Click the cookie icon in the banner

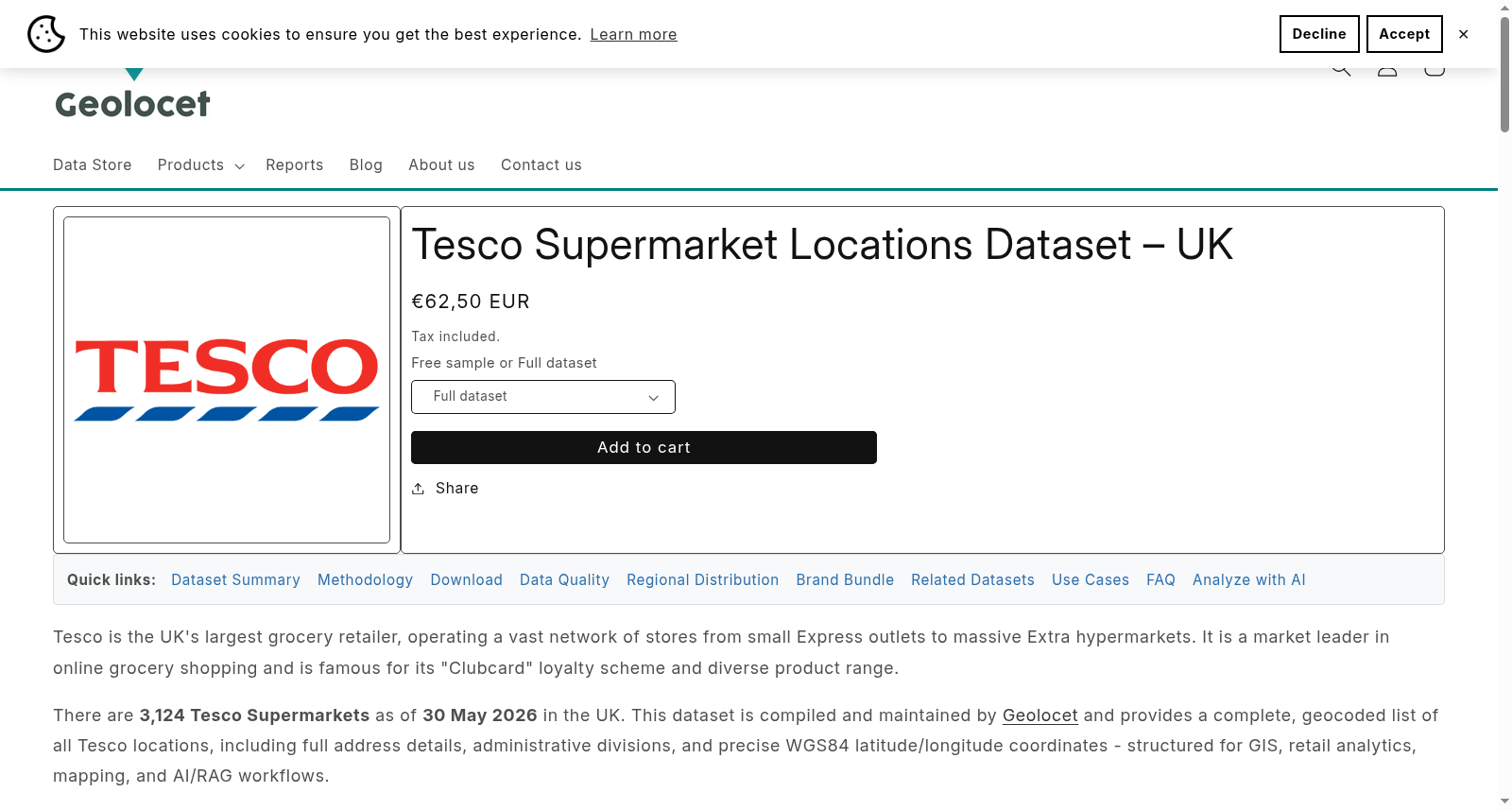[46, 34]
